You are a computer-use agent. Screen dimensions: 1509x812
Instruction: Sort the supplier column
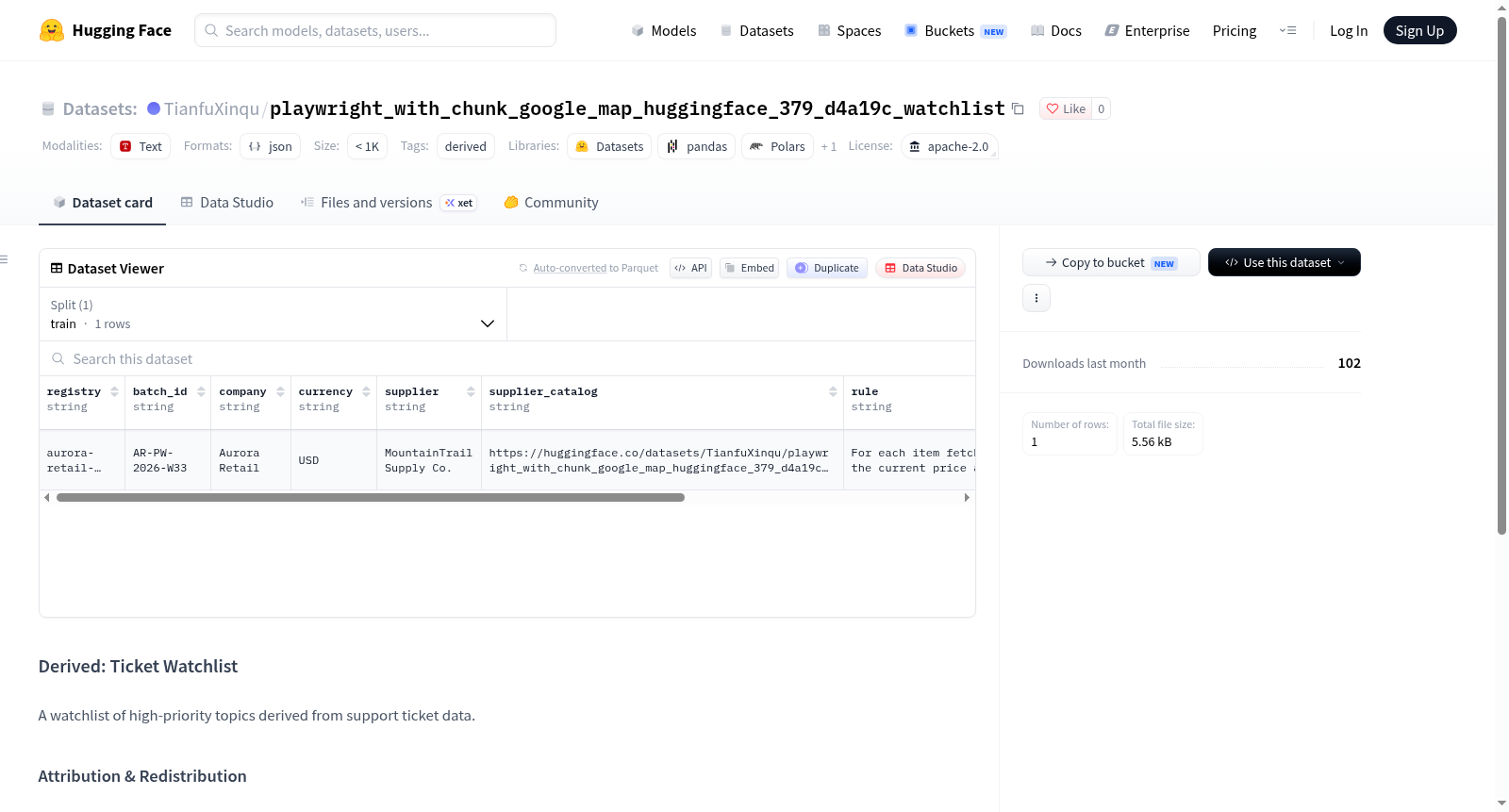click(471, 391)
